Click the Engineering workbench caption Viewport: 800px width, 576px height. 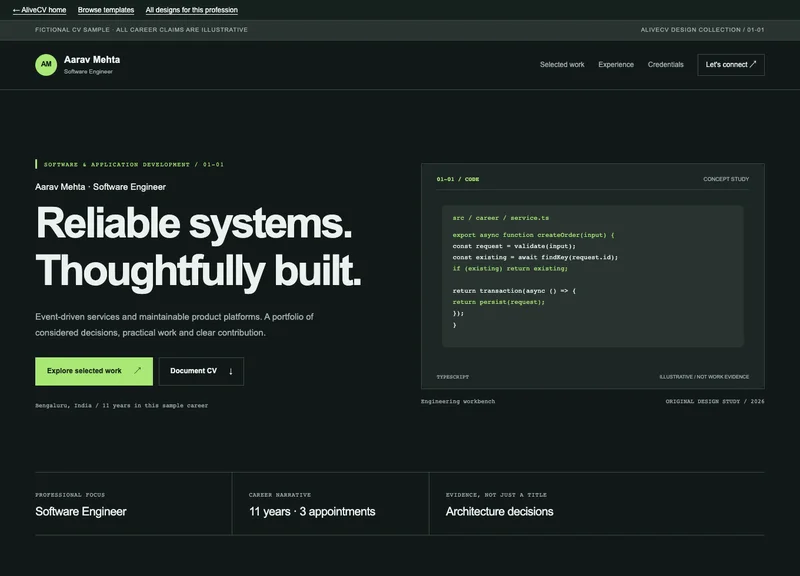[x=458, y=402]
